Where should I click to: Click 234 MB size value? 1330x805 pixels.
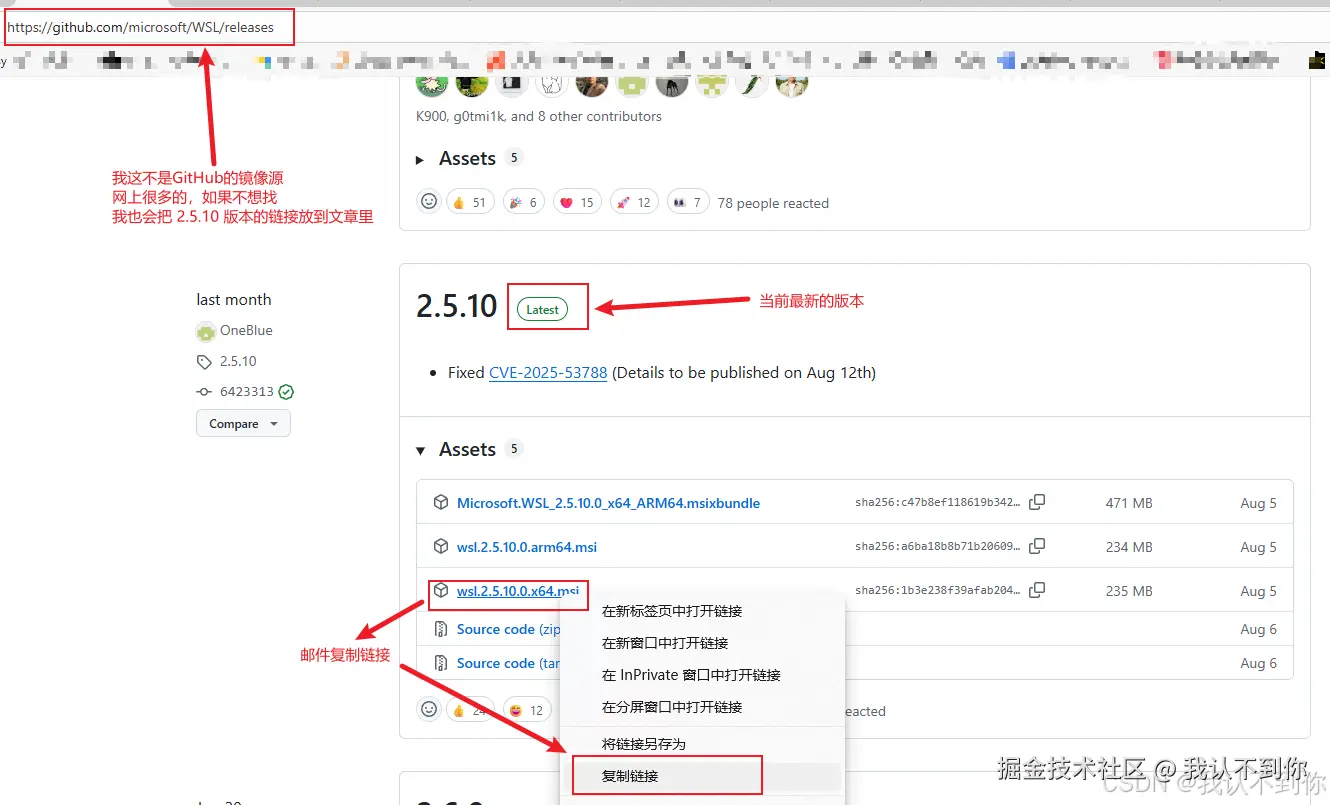[1129, 547]
